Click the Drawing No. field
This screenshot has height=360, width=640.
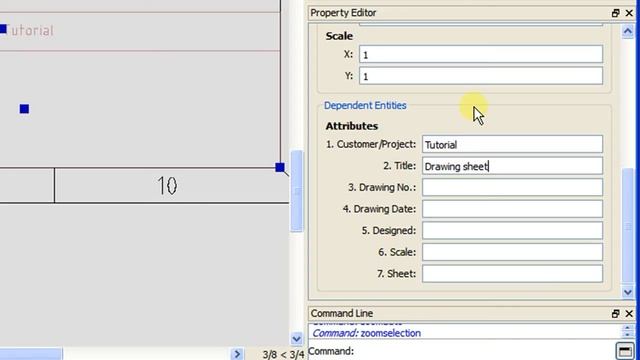pyautogui.click(x=512, y=187)
